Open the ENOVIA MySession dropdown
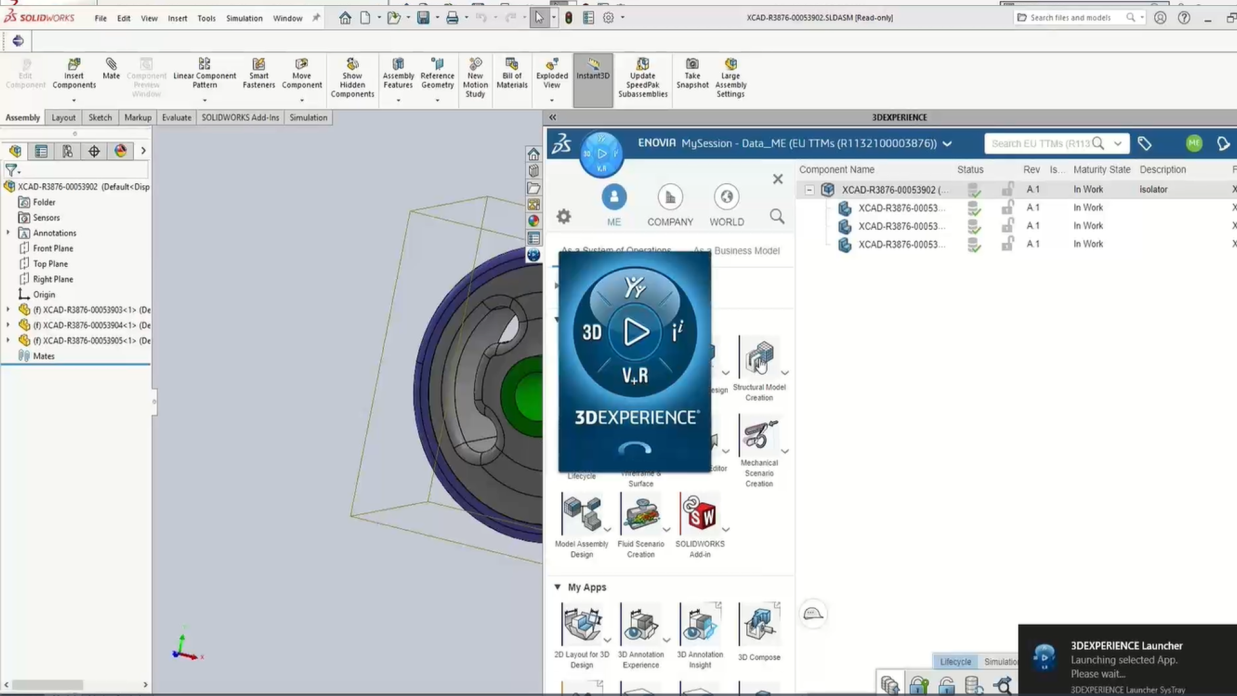 tap(946, 143)
